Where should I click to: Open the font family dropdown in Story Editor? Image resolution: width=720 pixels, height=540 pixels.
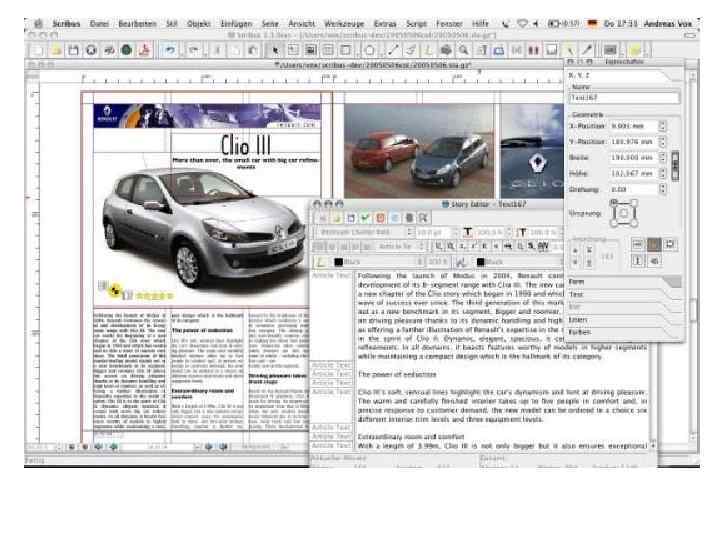coord(363,232)
